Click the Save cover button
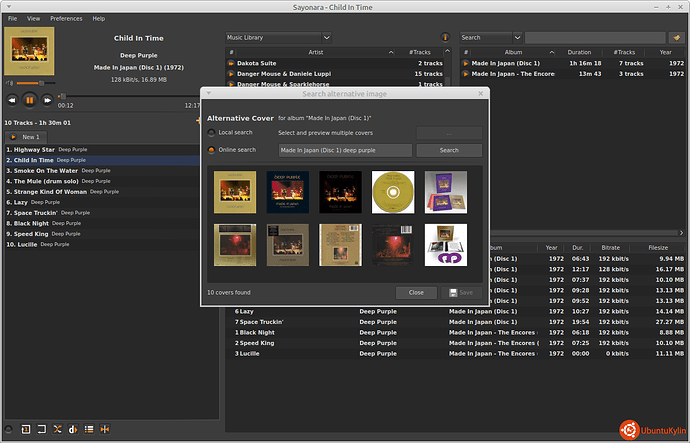Viewport: 690px width, 443px height. [x=461, y=293]
